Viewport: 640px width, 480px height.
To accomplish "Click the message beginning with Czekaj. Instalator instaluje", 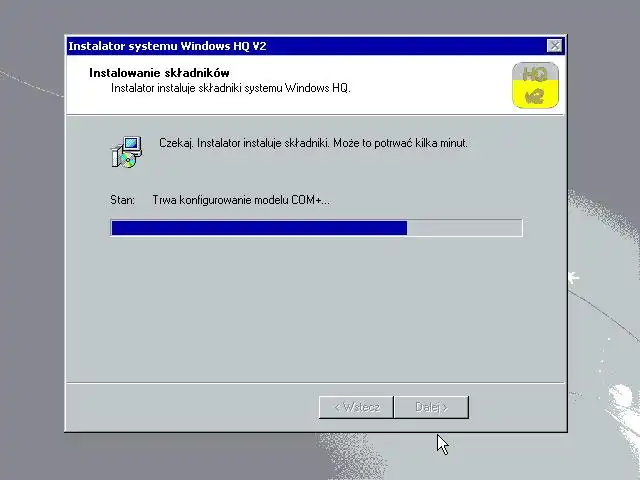I will pos(313,143).
